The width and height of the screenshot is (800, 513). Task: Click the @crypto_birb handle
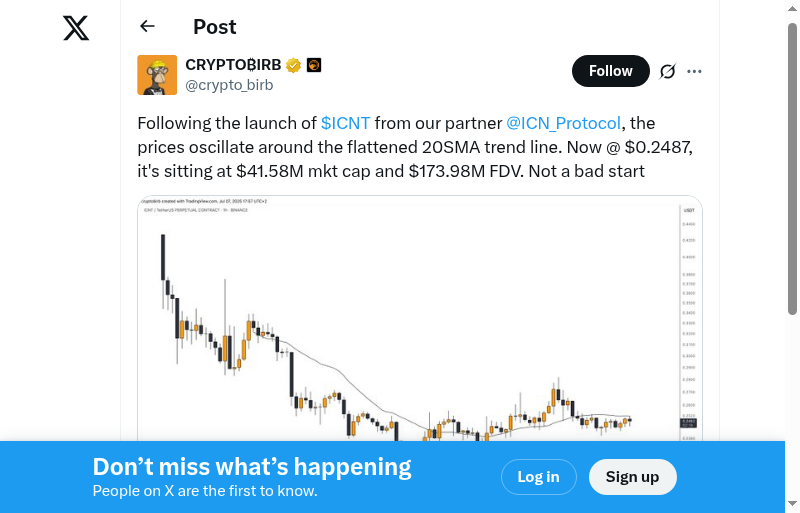[229, 85]
